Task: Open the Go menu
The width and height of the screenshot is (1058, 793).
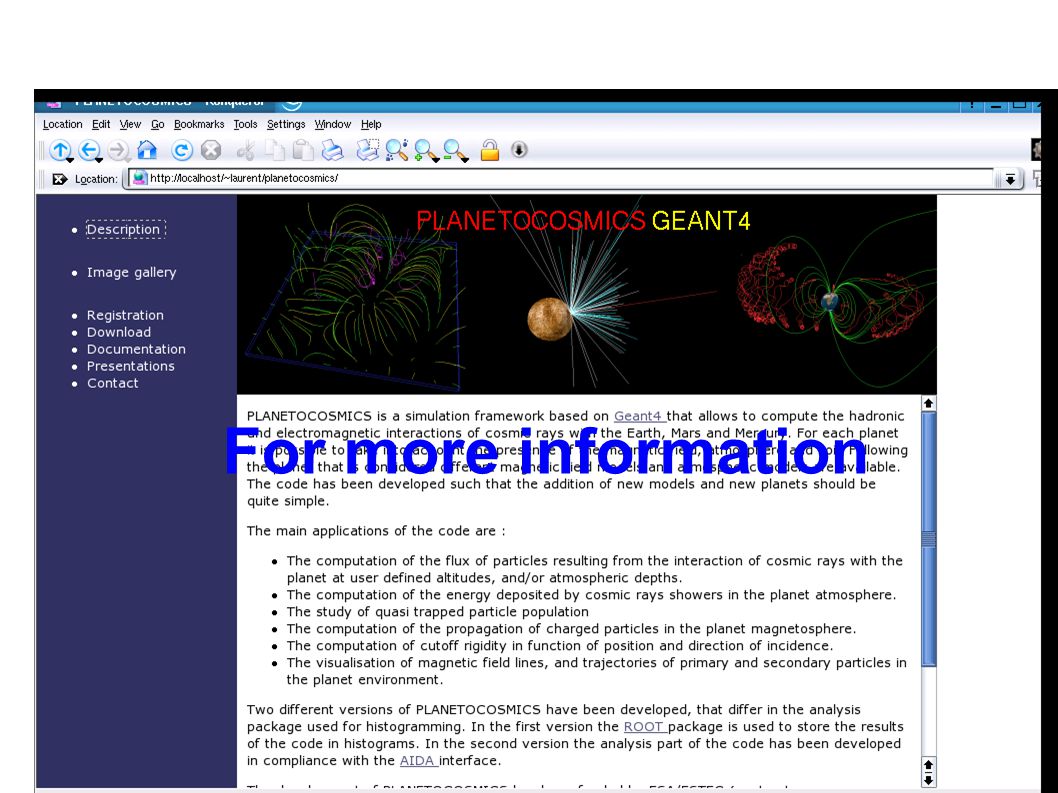Action: pyautogui.click(x=157, y=124)
